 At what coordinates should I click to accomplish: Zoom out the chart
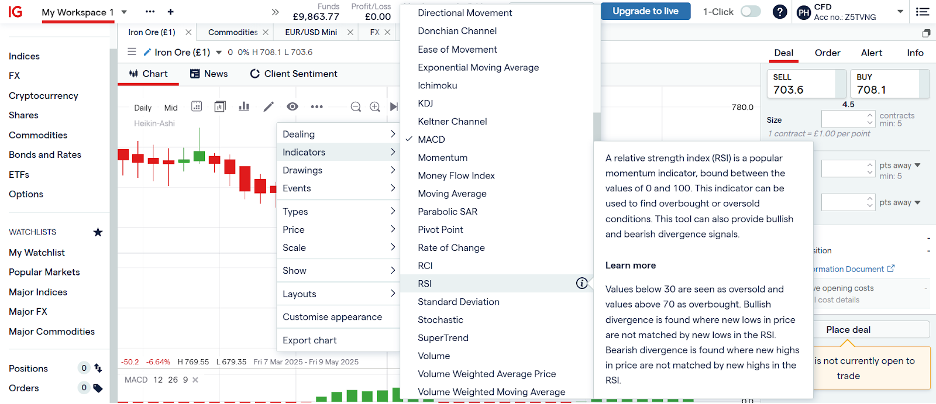tap(356, 107)
